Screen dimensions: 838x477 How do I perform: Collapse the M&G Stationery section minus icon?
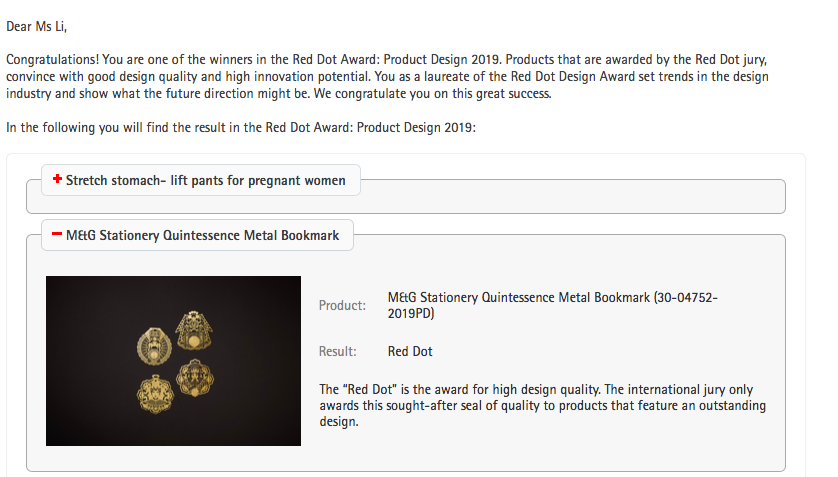coord(58,236)
